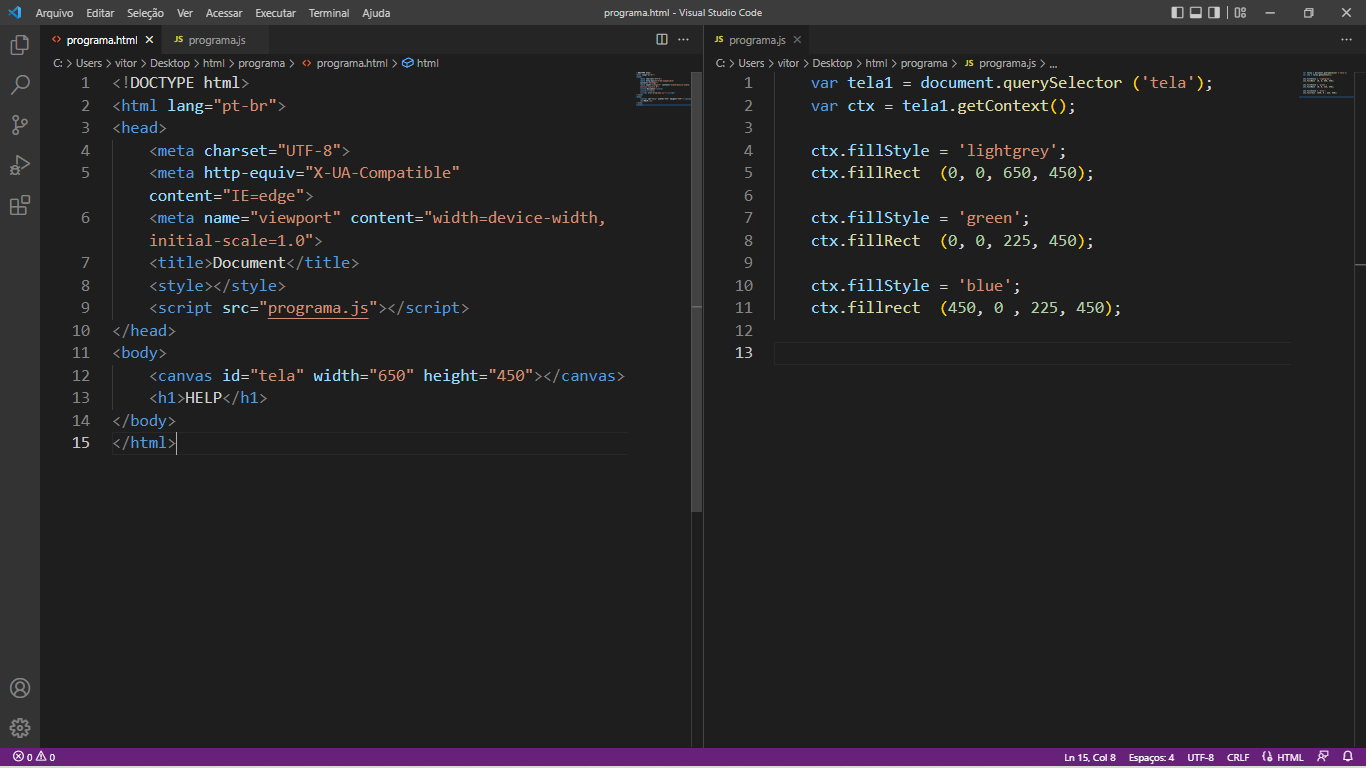Click 'Users' breadcrumb in left editor
Image resolution: width=1366 pixels, height=768 pixels.
point(89,63)
